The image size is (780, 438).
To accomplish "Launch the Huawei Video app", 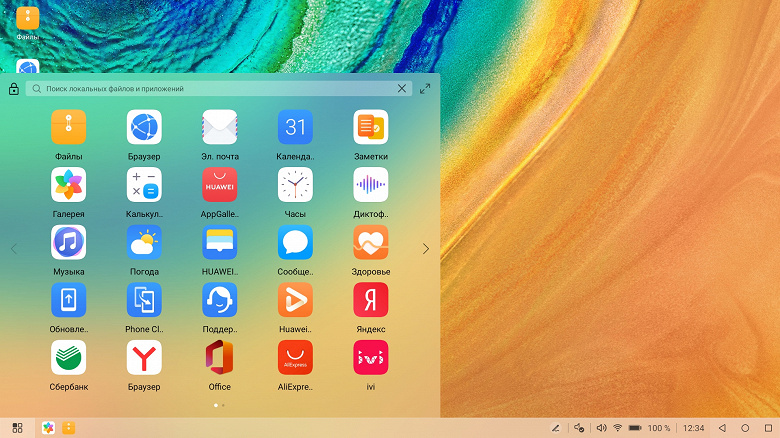I will 295,300.
